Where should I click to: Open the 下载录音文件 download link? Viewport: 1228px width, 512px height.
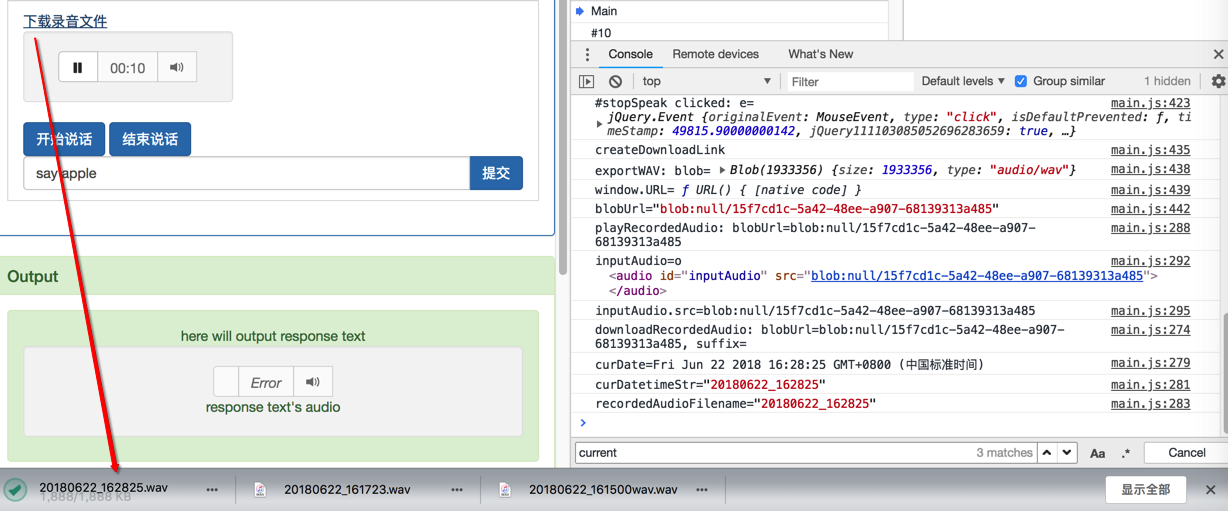(x=65, y=21)
